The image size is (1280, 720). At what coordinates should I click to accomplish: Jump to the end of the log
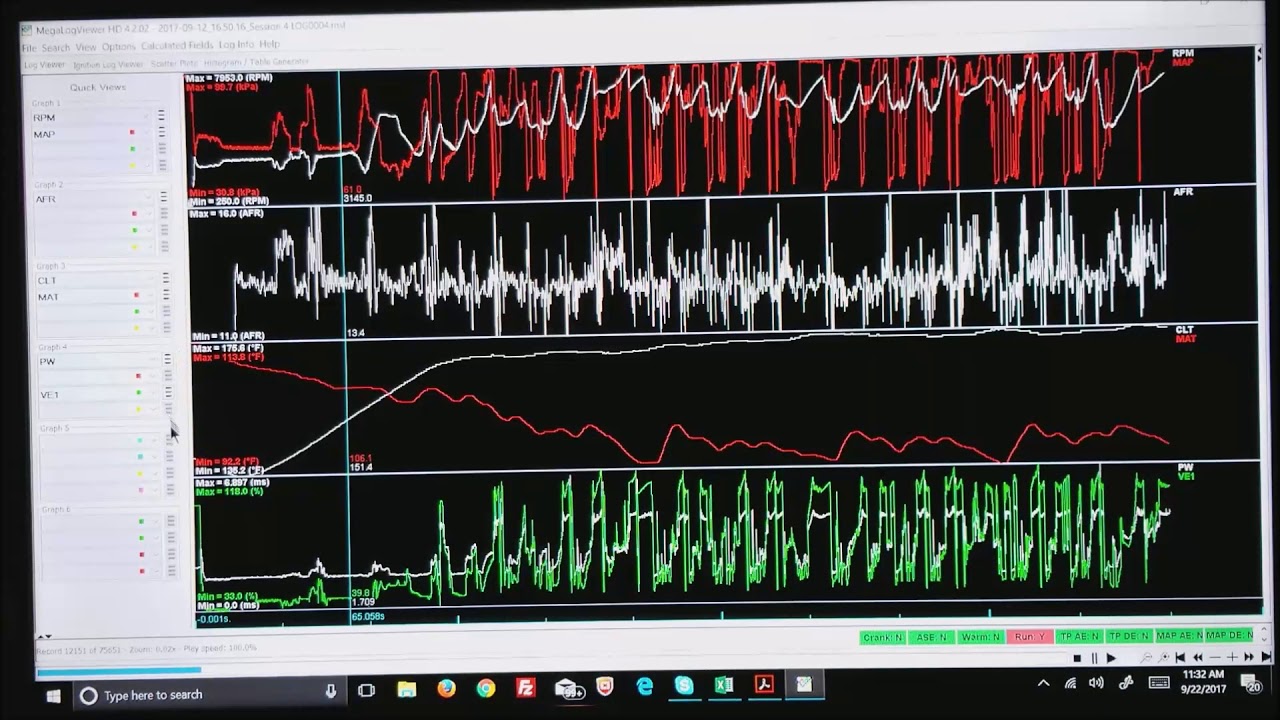1266,657
